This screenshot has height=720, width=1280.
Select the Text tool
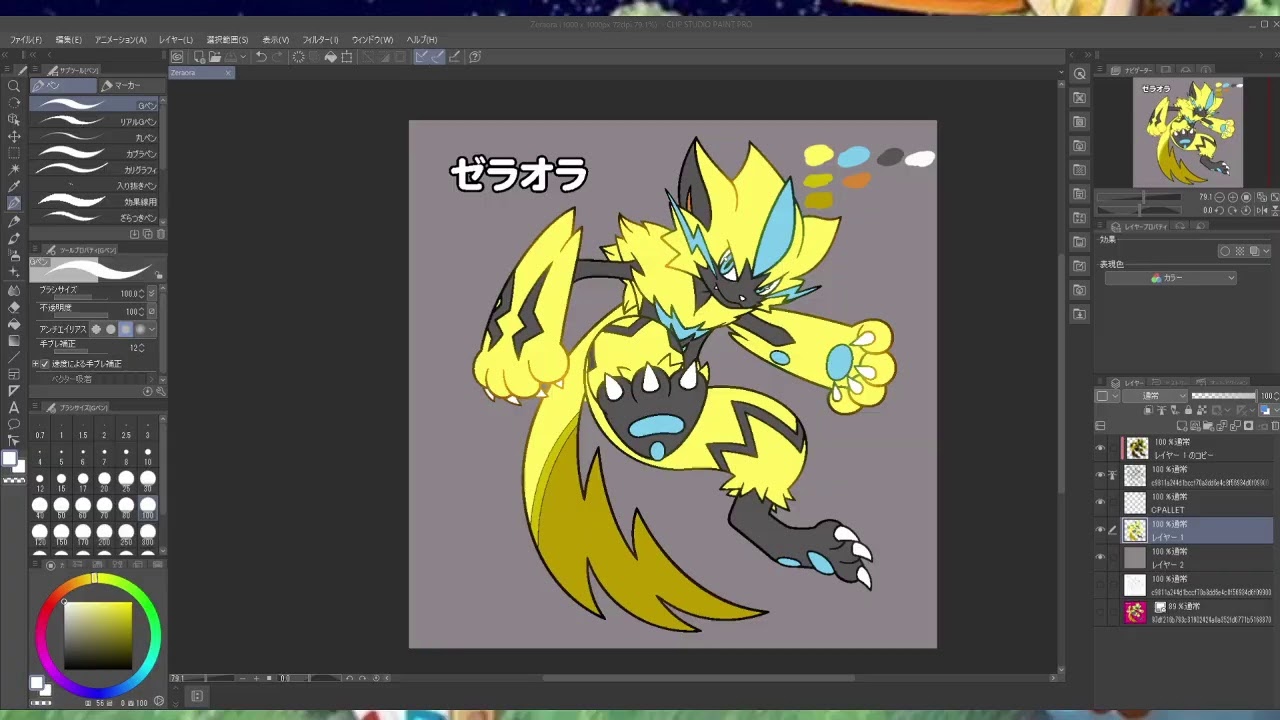pos(14,407)
